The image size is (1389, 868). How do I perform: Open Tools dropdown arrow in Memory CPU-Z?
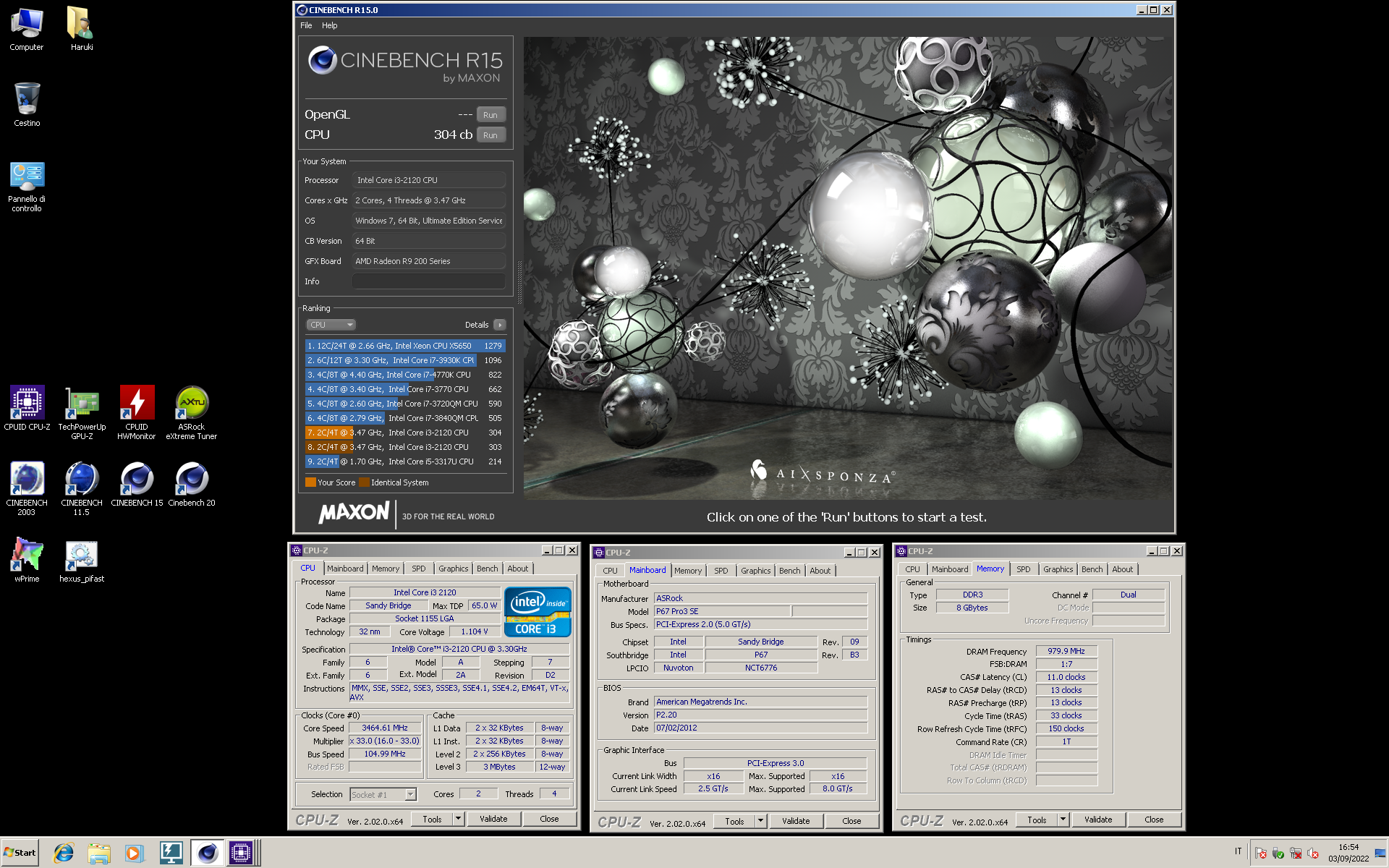pyautogui.click(x=1063, y=820)
